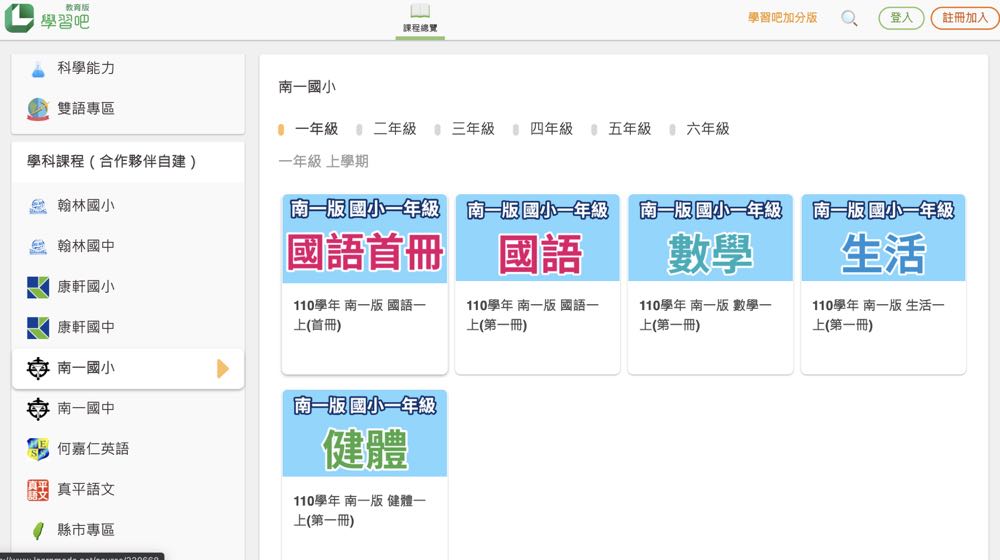Select the 三年級 grade tab
Viewport: 1000px width, 560px height.
tap(465, 129)
